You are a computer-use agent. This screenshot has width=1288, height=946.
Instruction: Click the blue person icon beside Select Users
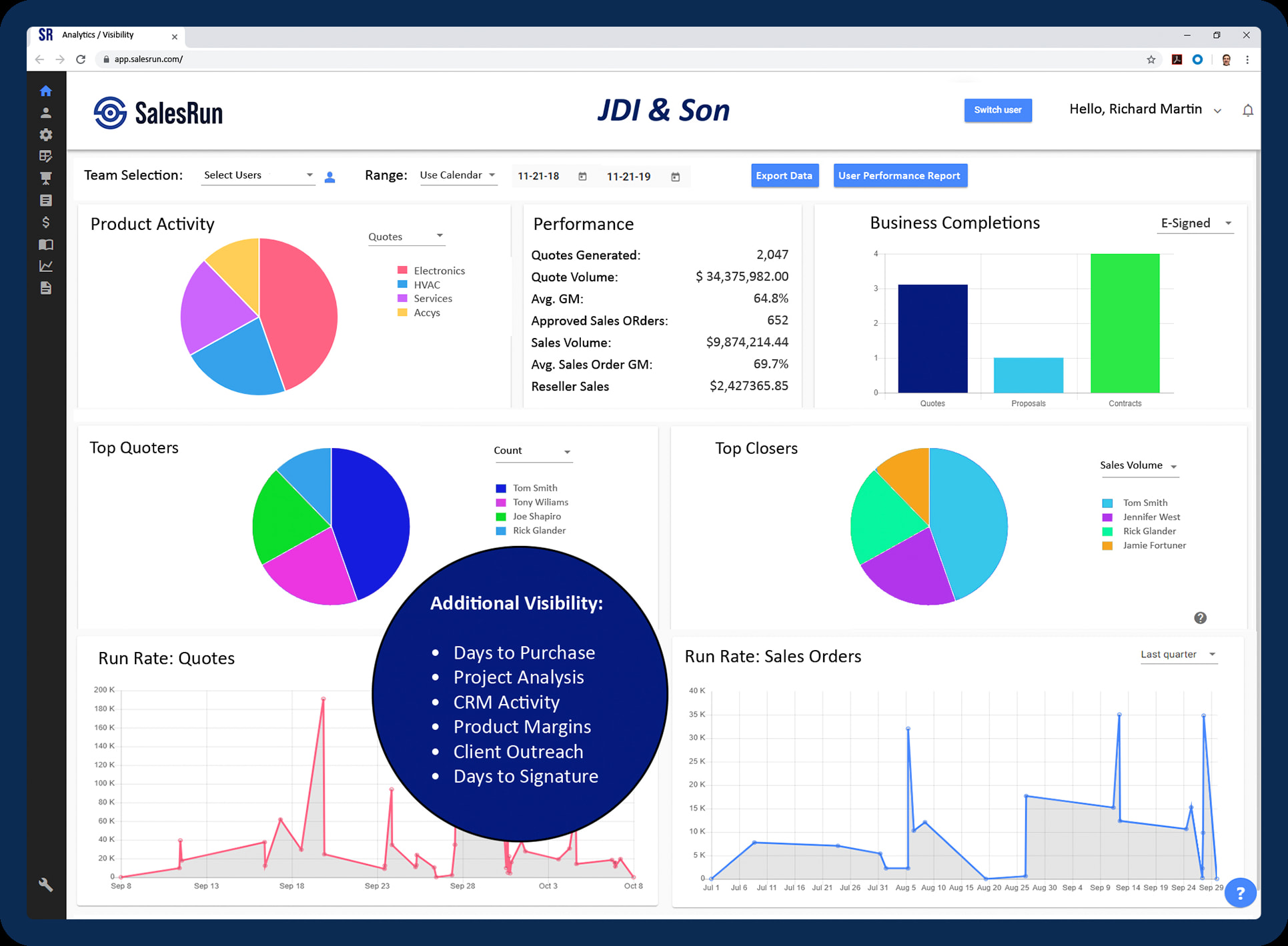coord(330,177)
